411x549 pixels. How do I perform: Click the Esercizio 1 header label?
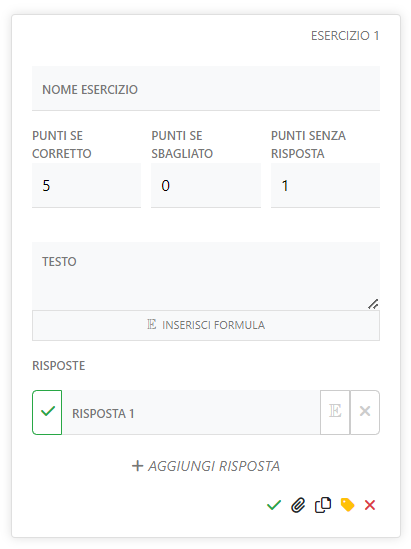click(345, 36)
